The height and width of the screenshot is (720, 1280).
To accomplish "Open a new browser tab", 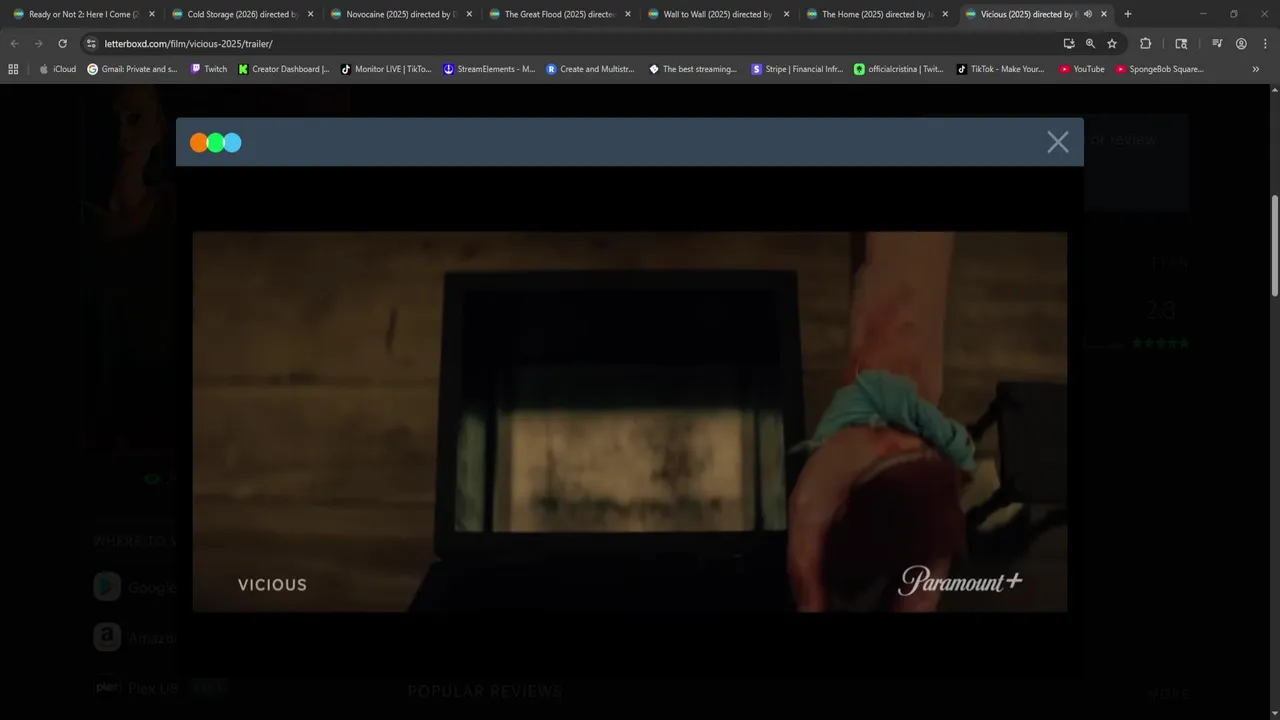I will coord(1128,14).
